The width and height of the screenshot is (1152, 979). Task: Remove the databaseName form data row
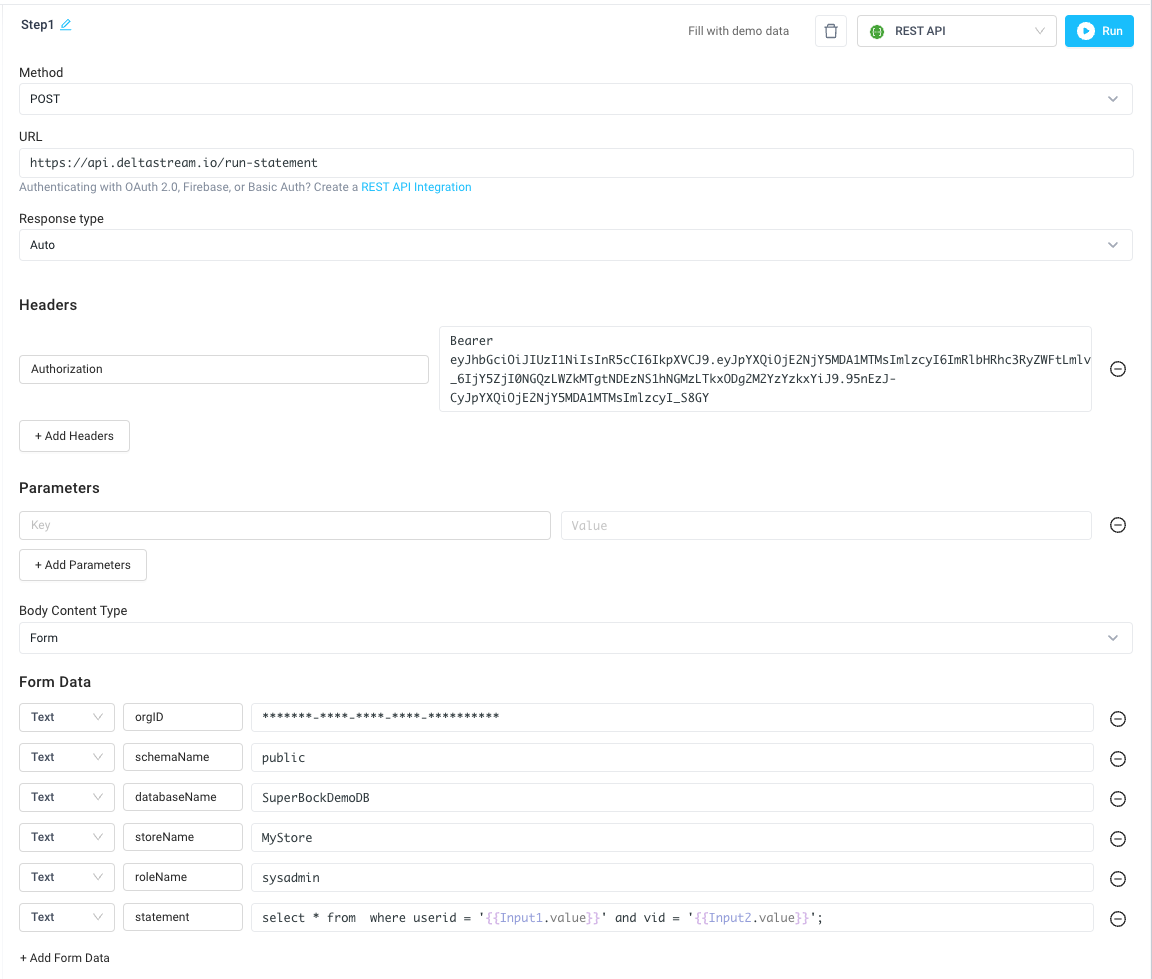click(1117, 799)
